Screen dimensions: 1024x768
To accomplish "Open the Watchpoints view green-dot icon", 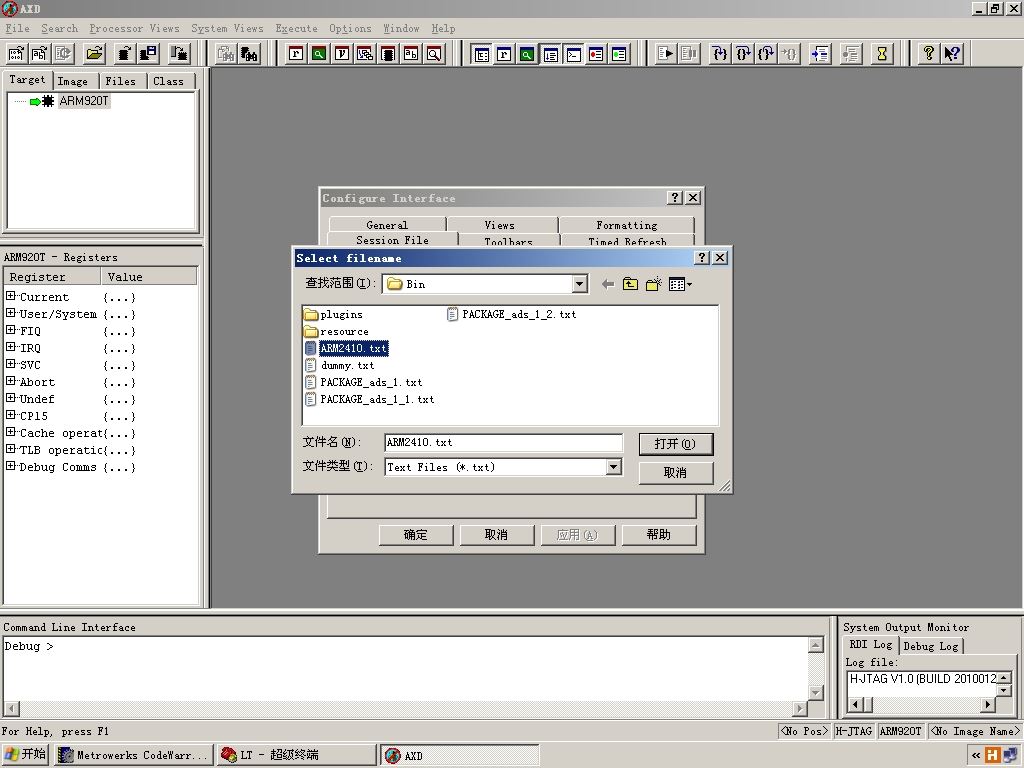I will (619, 54).
